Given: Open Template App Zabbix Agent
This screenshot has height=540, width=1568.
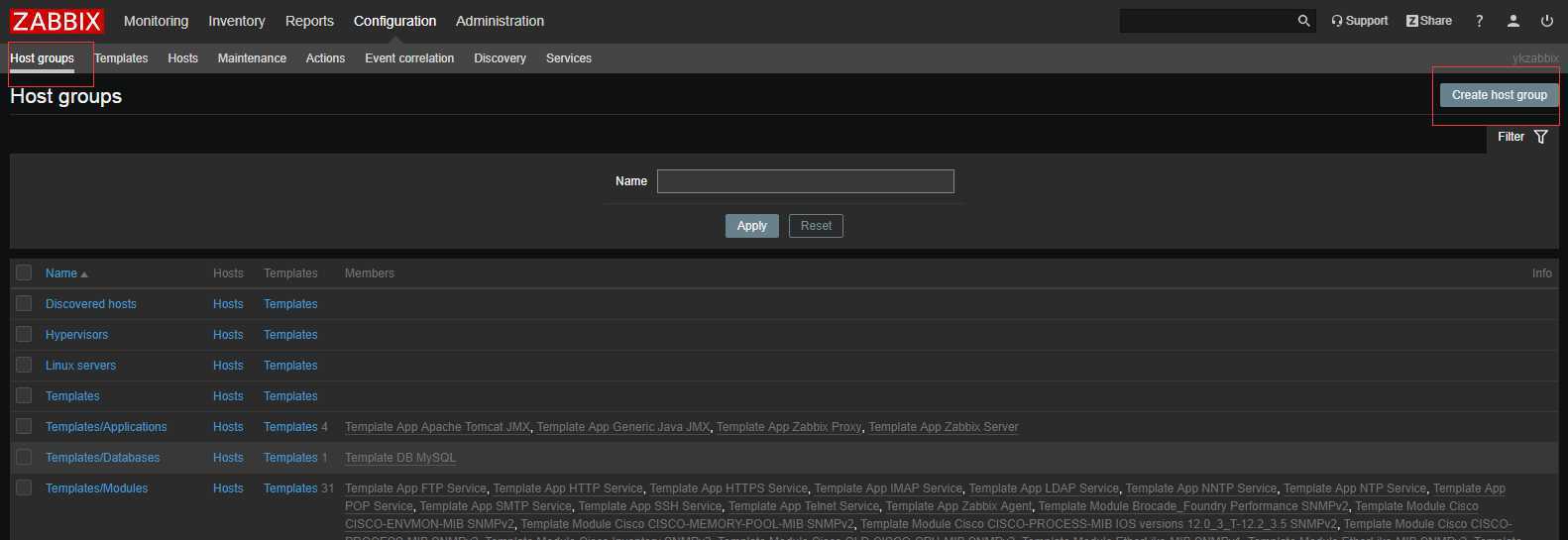Looking at the screenshot, I should click(x=958, y=506).
